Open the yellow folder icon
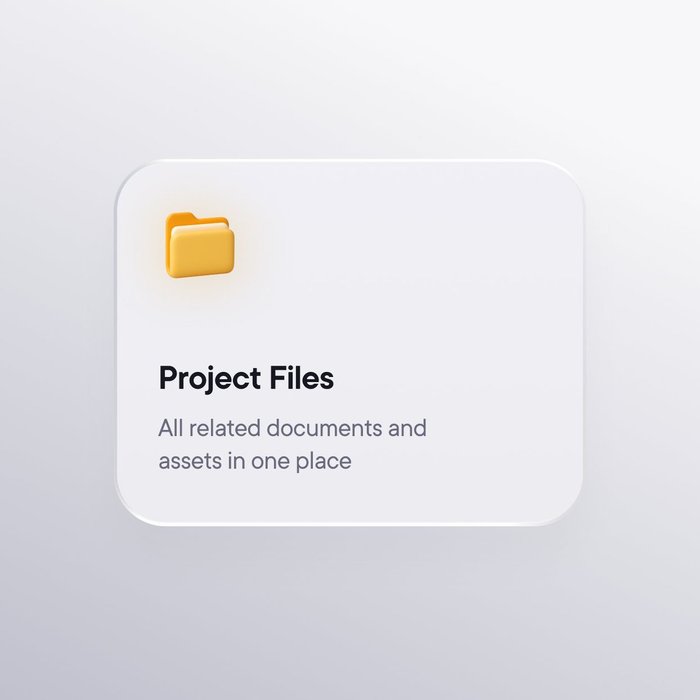This screenshot has height=700, width=700. pos(200,245)
